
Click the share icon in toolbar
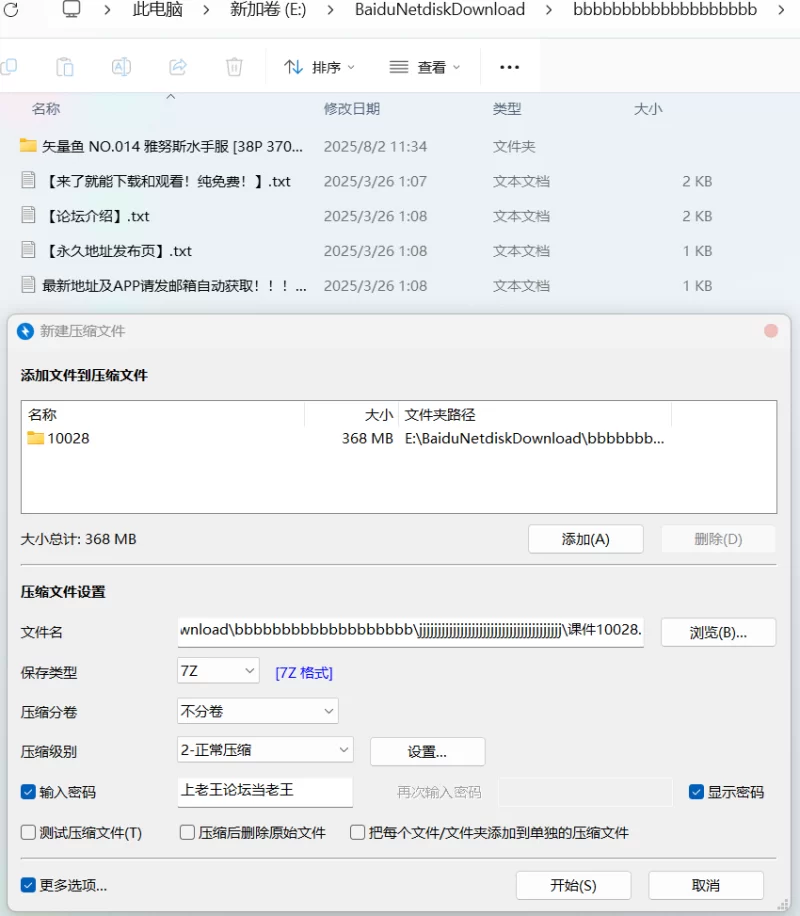(x=178, y=67)
